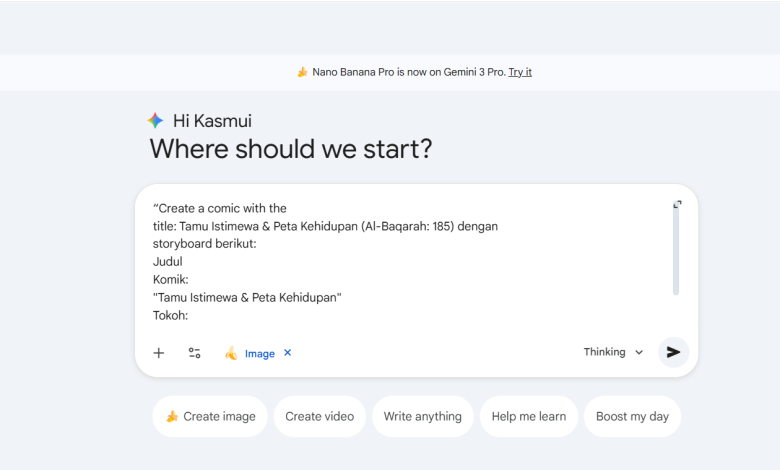Choose the Write anything suggestion

[x=422, y=417]
